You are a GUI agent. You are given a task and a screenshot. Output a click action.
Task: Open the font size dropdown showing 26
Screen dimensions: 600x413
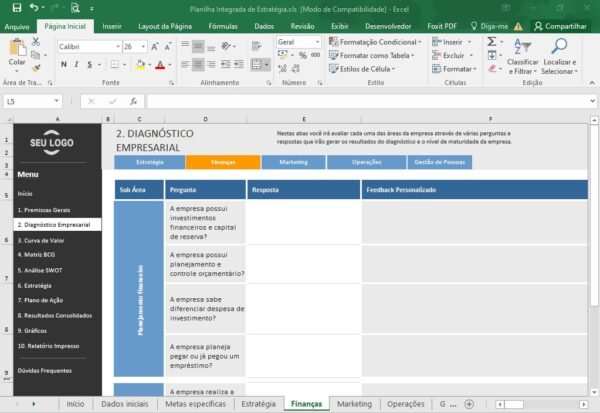(143, 47)
